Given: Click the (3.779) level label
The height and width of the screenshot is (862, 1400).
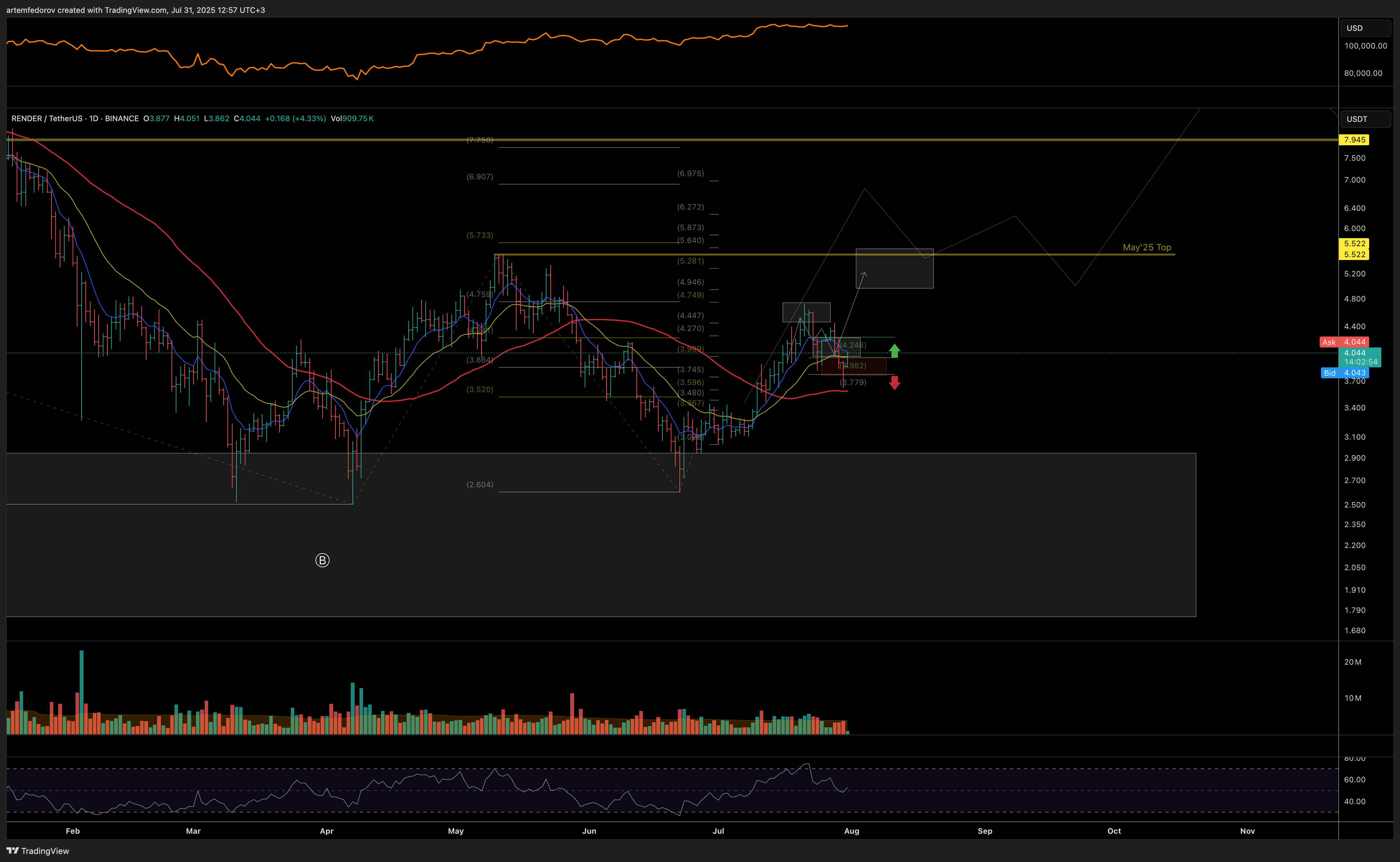Looking at the screenshot, I should coord(853,382).
